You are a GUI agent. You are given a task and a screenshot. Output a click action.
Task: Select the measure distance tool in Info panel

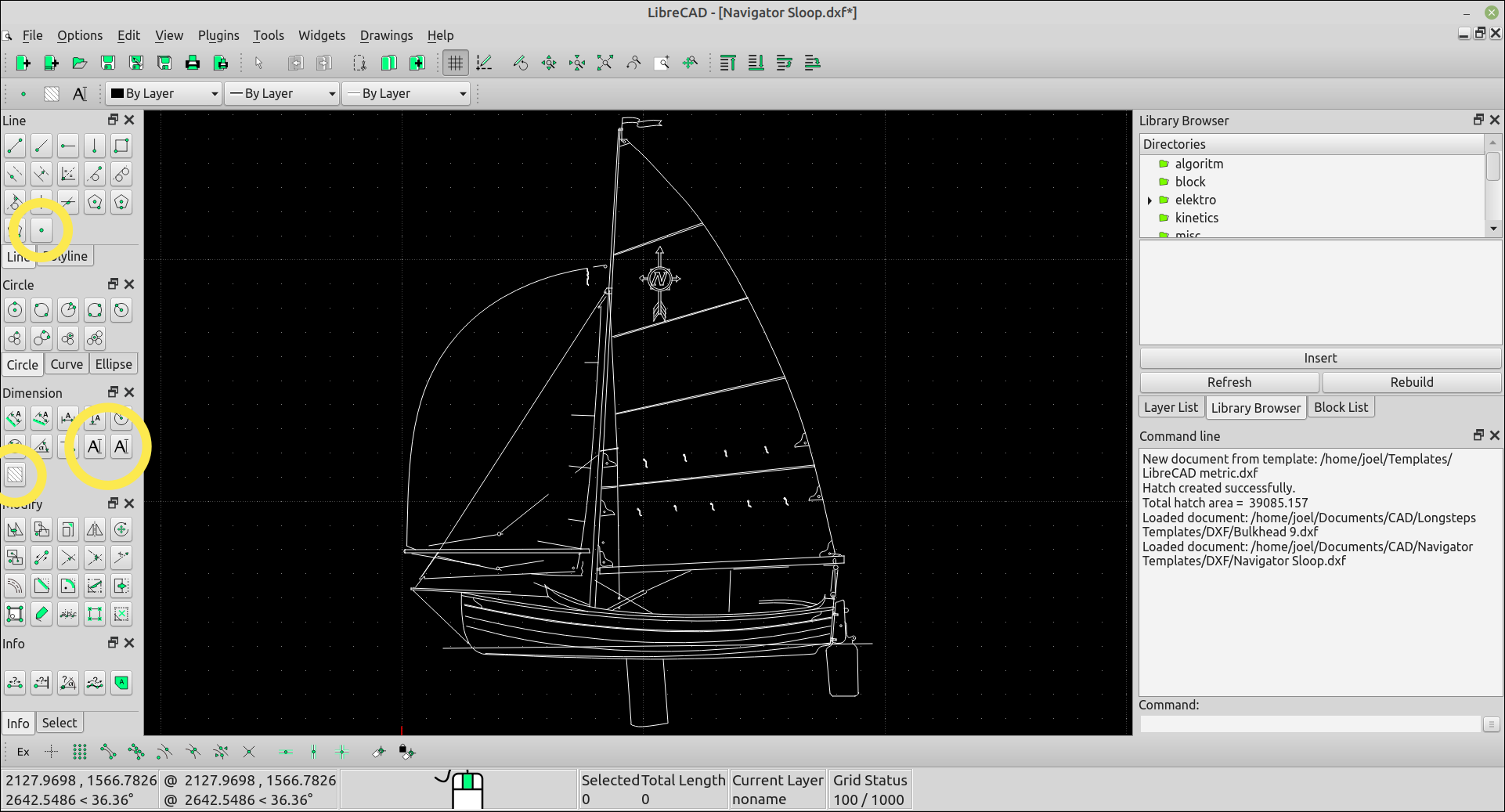pyautogui.click(x=14, y=683)
